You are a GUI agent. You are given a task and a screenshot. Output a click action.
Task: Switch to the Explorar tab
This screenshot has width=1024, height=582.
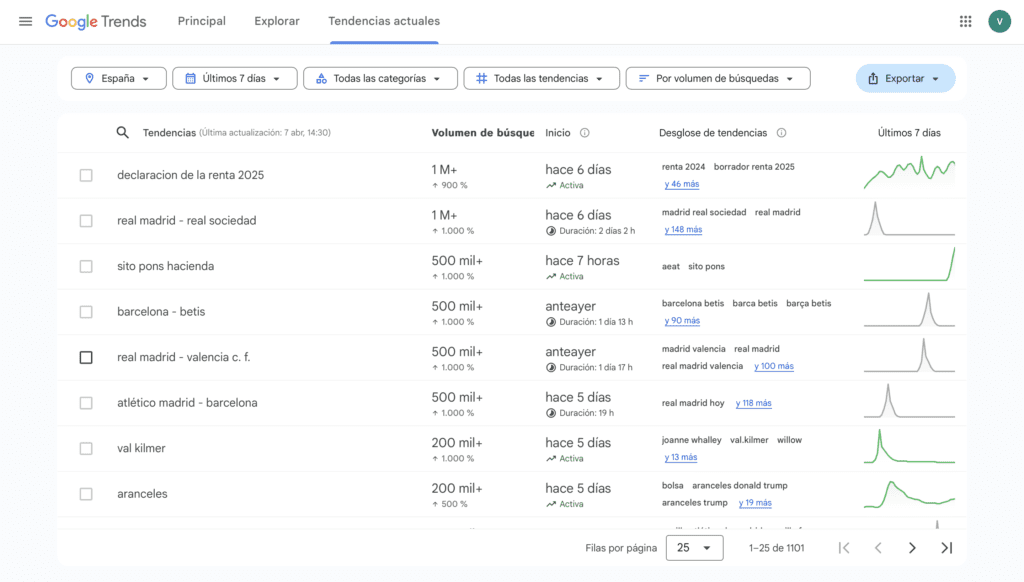[x=277, y=21]
